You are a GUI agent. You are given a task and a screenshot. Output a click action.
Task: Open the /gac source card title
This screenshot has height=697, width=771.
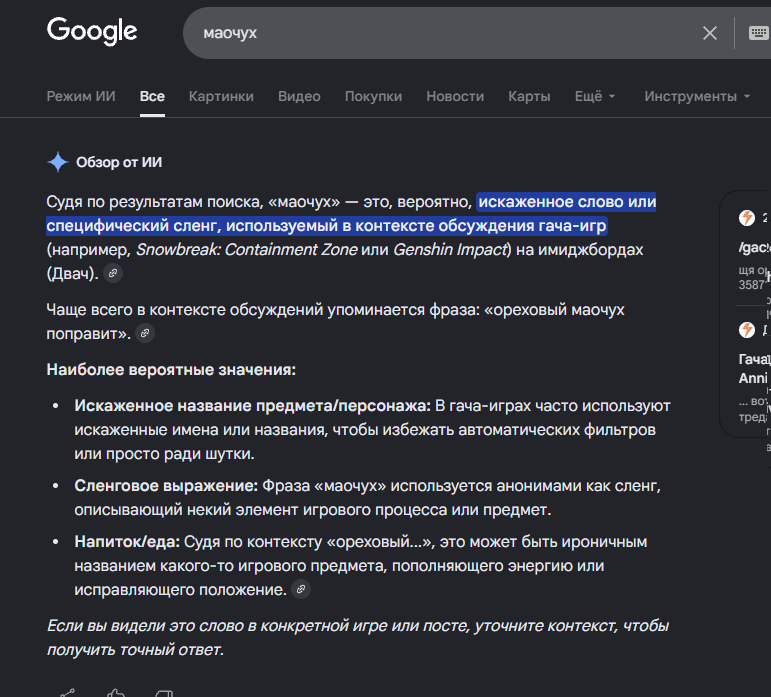pyautogui.click(x=754, y=248)
